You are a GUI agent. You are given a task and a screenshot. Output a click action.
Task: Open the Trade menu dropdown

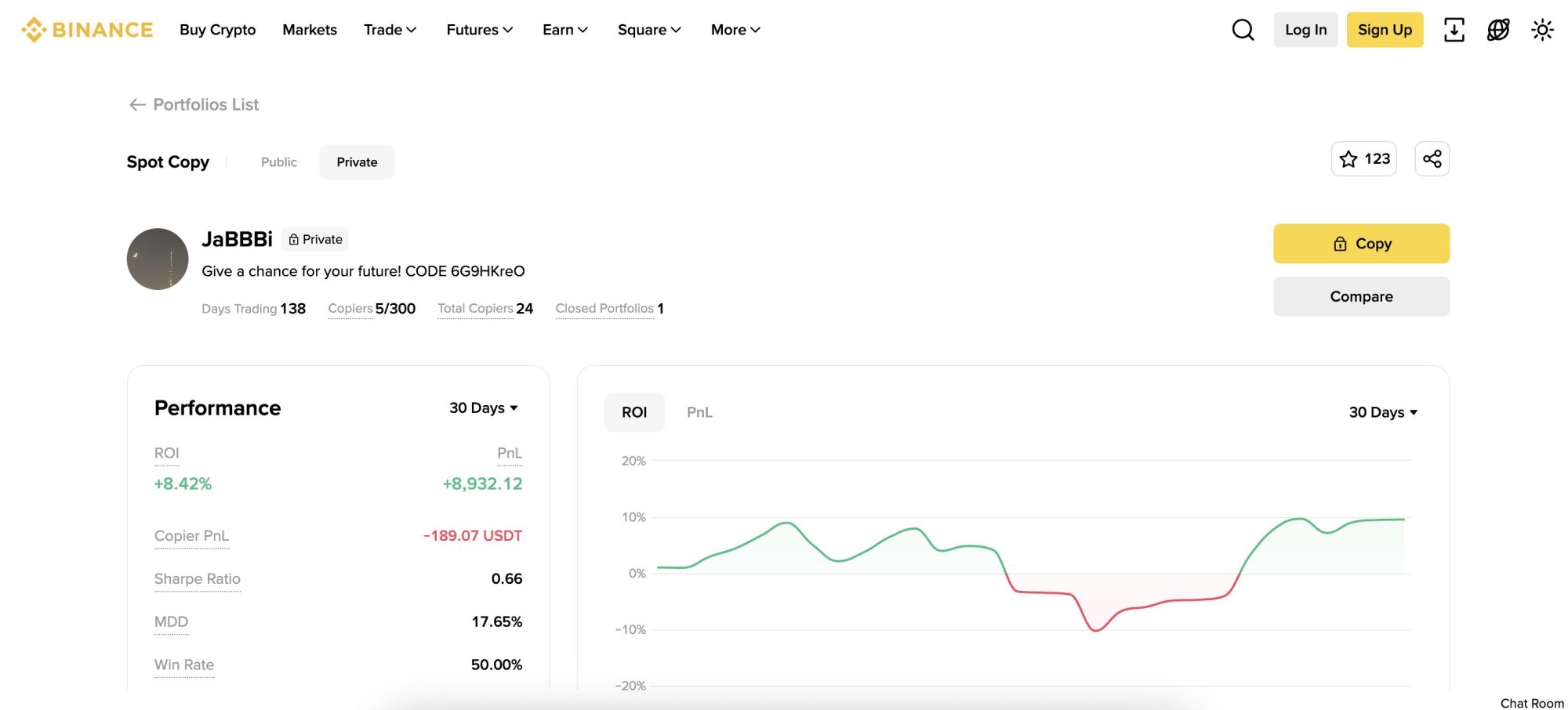390,29
